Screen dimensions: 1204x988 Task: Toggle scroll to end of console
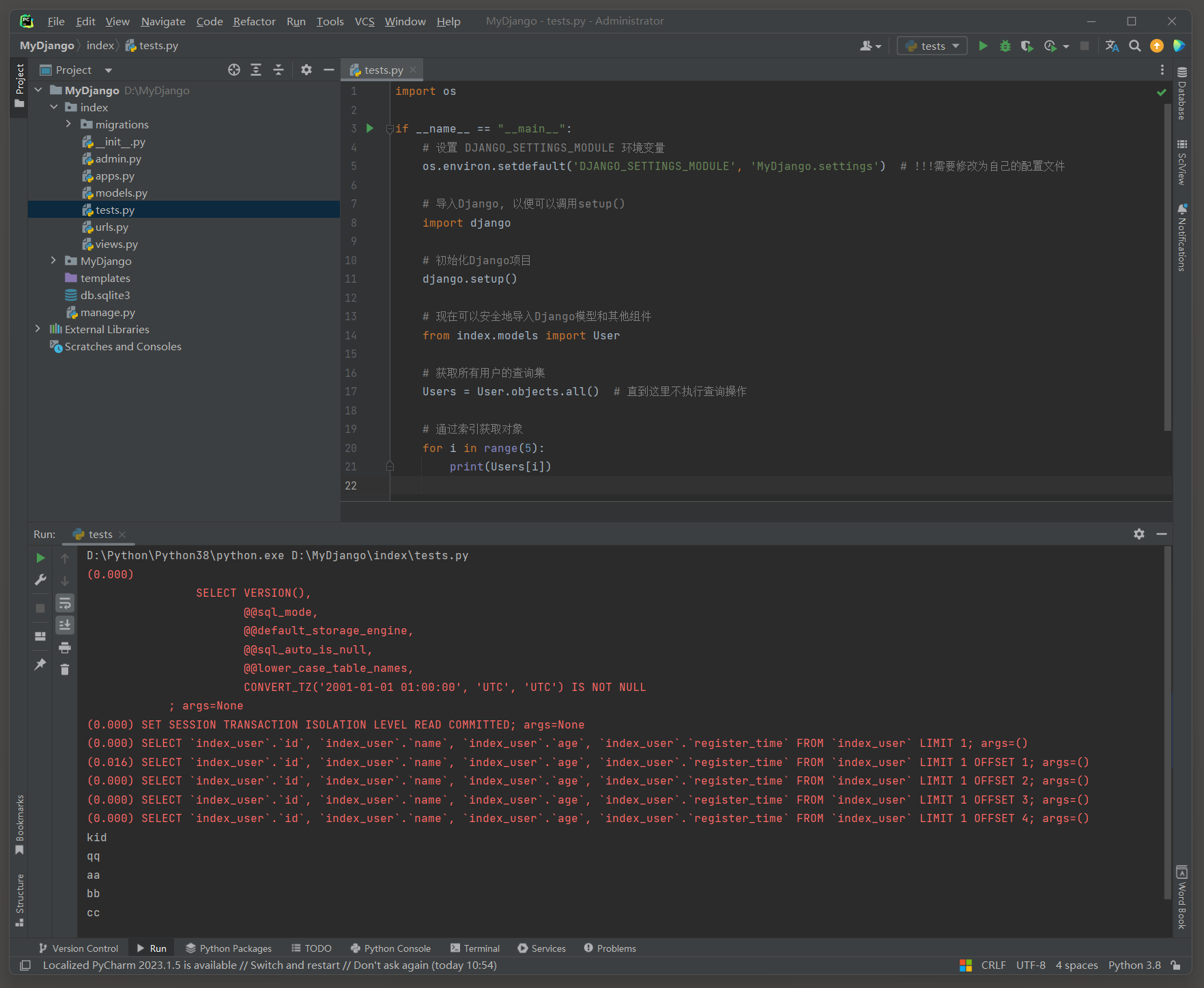pos(65,625)
